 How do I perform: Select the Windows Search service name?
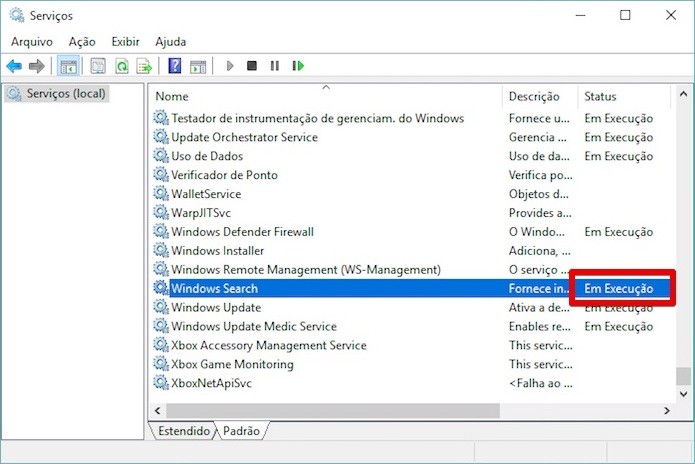(x=215, y=289)
